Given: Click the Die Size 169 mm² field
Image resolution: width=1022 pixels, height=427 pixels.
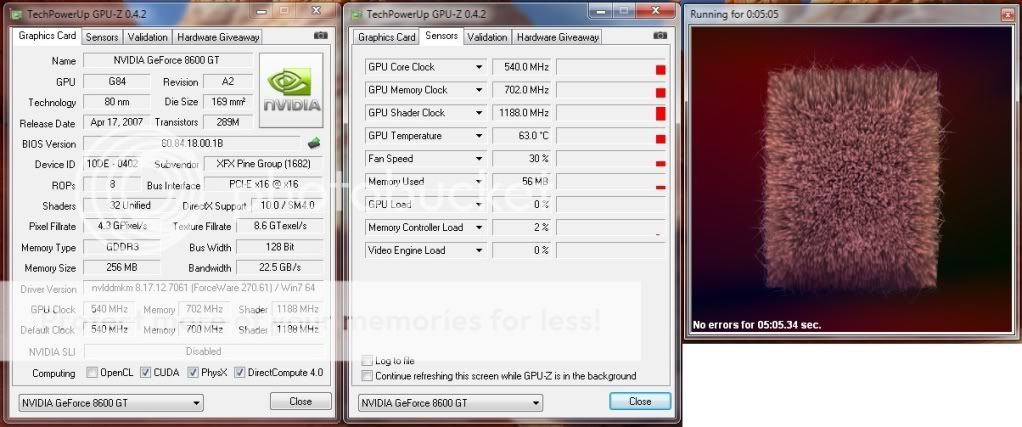Looking at the screenshot, I should point(228,102).
